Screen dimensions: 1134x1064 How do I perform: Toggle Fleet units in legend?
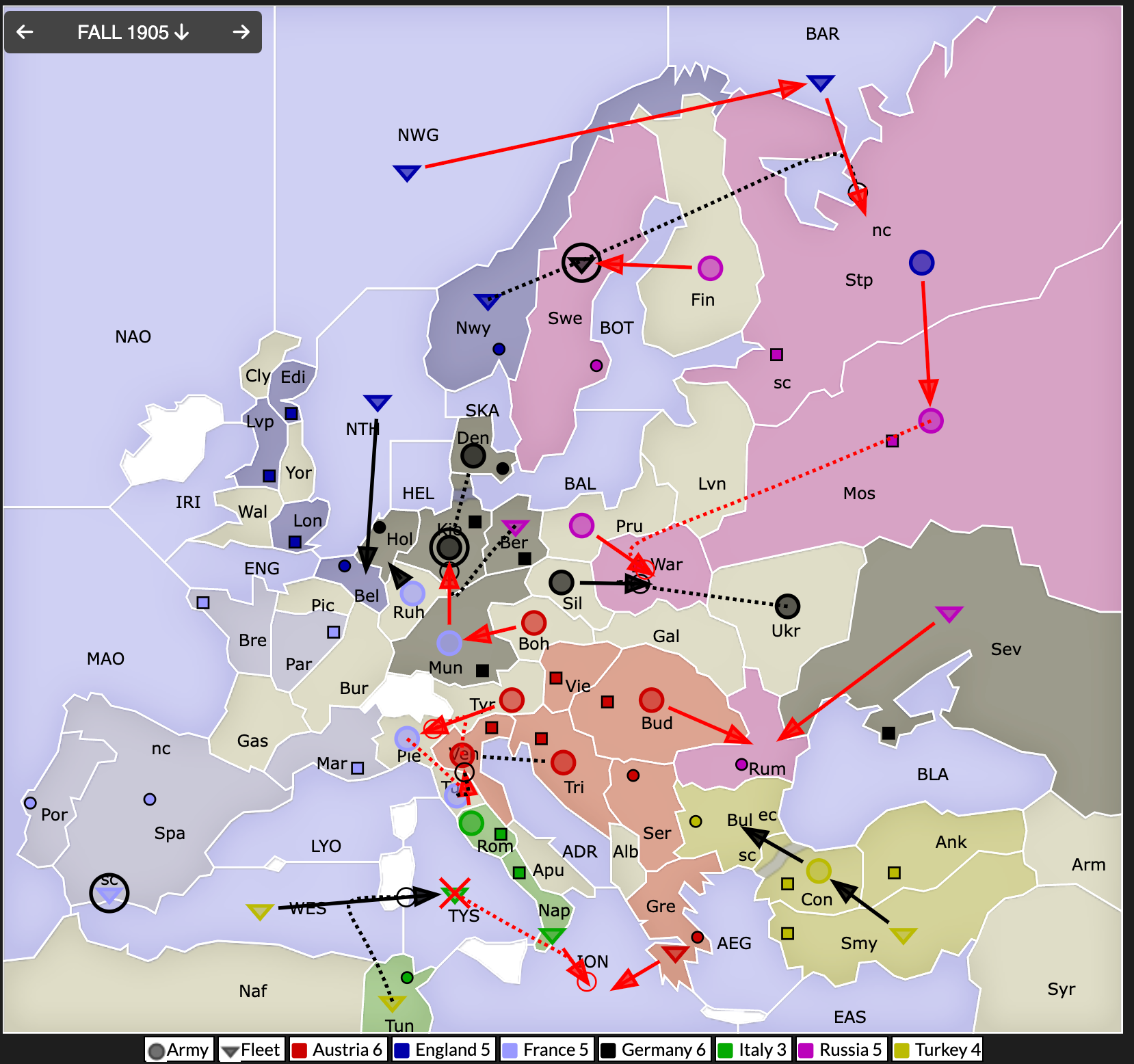tap(251, 1050)
